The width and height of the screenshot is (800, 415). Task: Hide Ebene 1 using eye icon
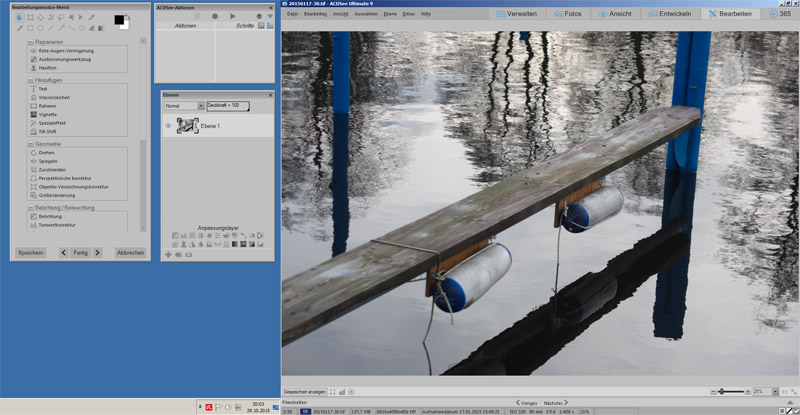coord(168,125)
